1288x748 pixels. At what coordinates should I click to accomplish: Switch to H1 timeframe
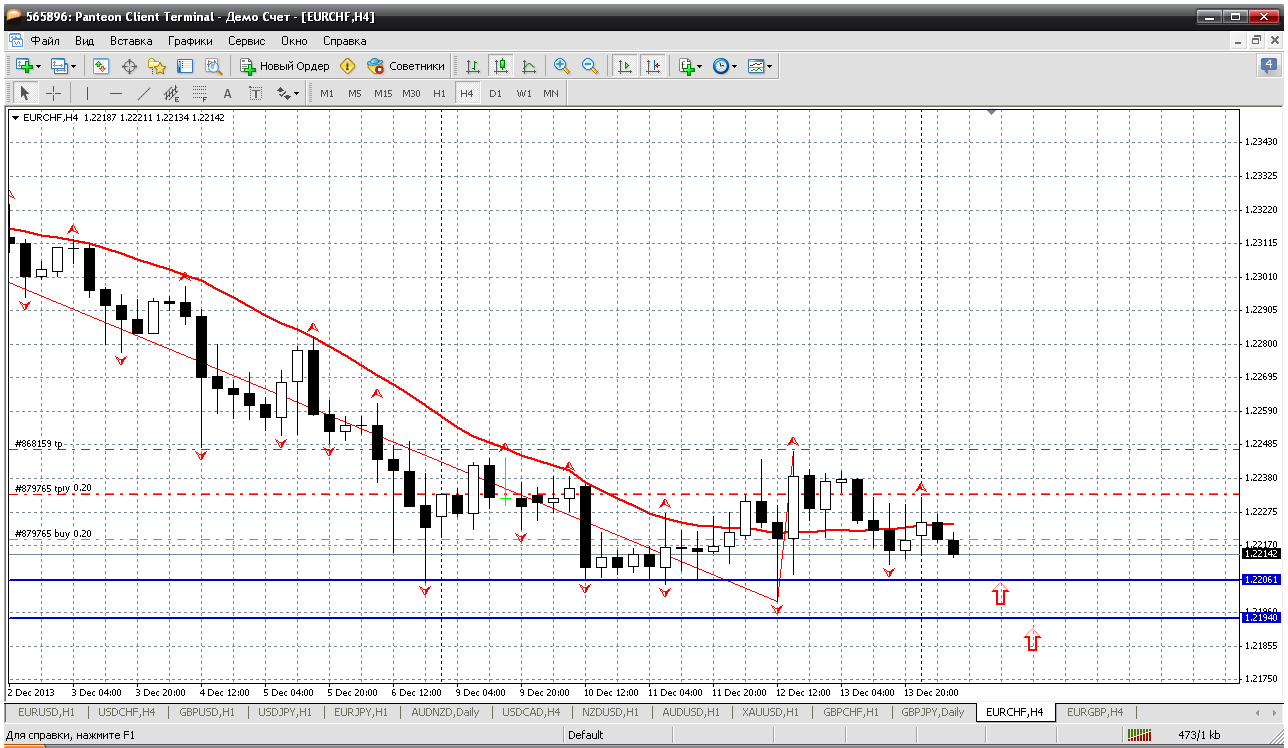(439, 93)
